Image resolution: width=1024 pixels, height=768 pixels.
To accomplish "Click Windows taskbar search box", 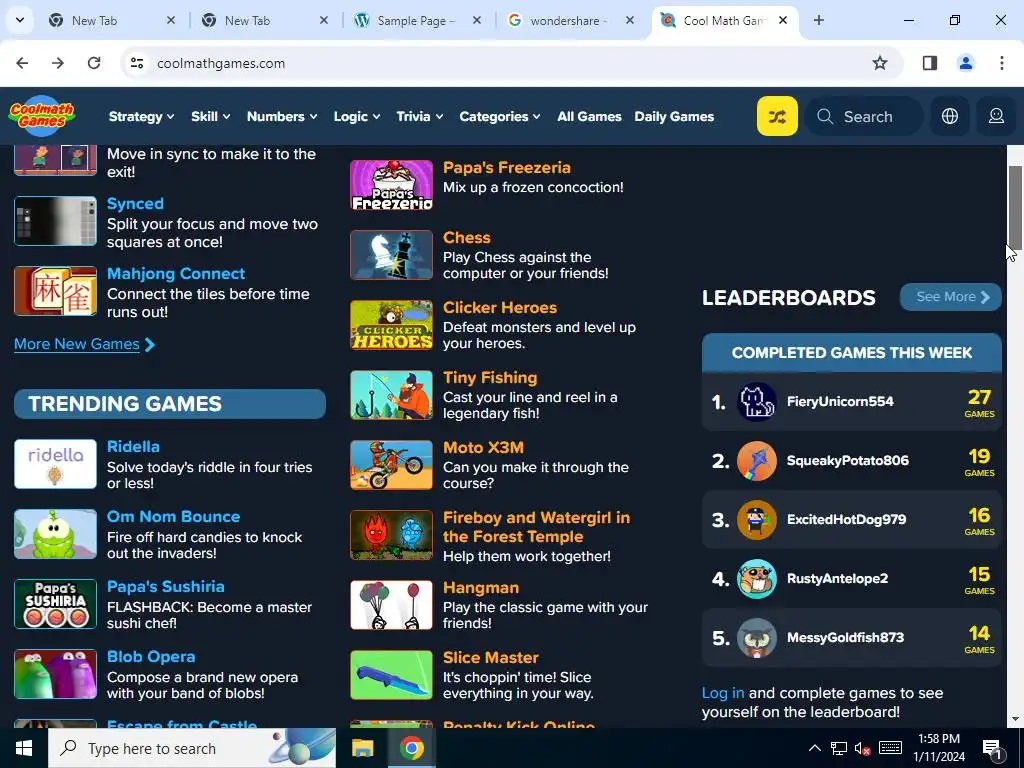I will pyautogui.click(x=192, y=748).
